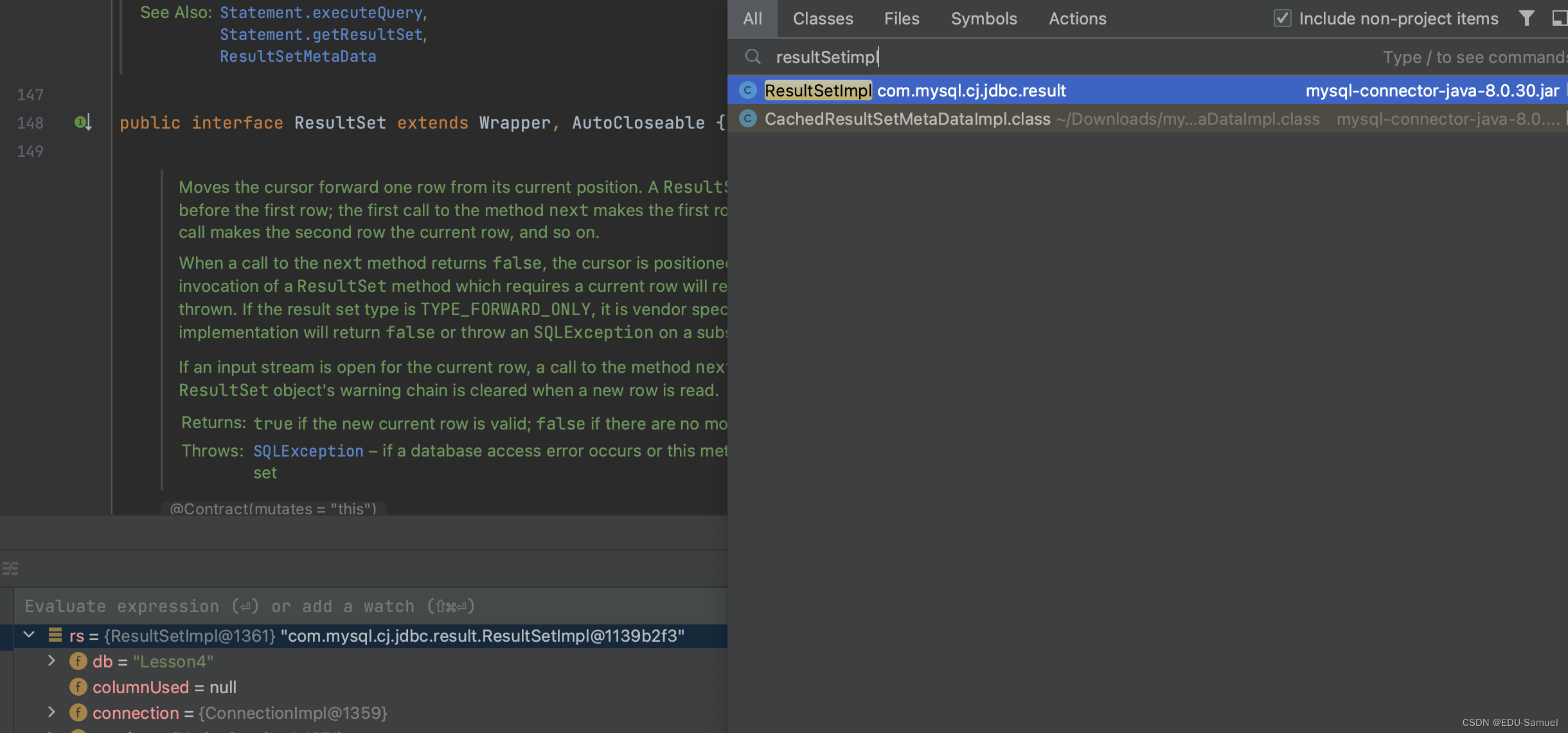The image size is (1568, 733).
Task: Click field icon beside db variable
Action: tap(78, 661)
